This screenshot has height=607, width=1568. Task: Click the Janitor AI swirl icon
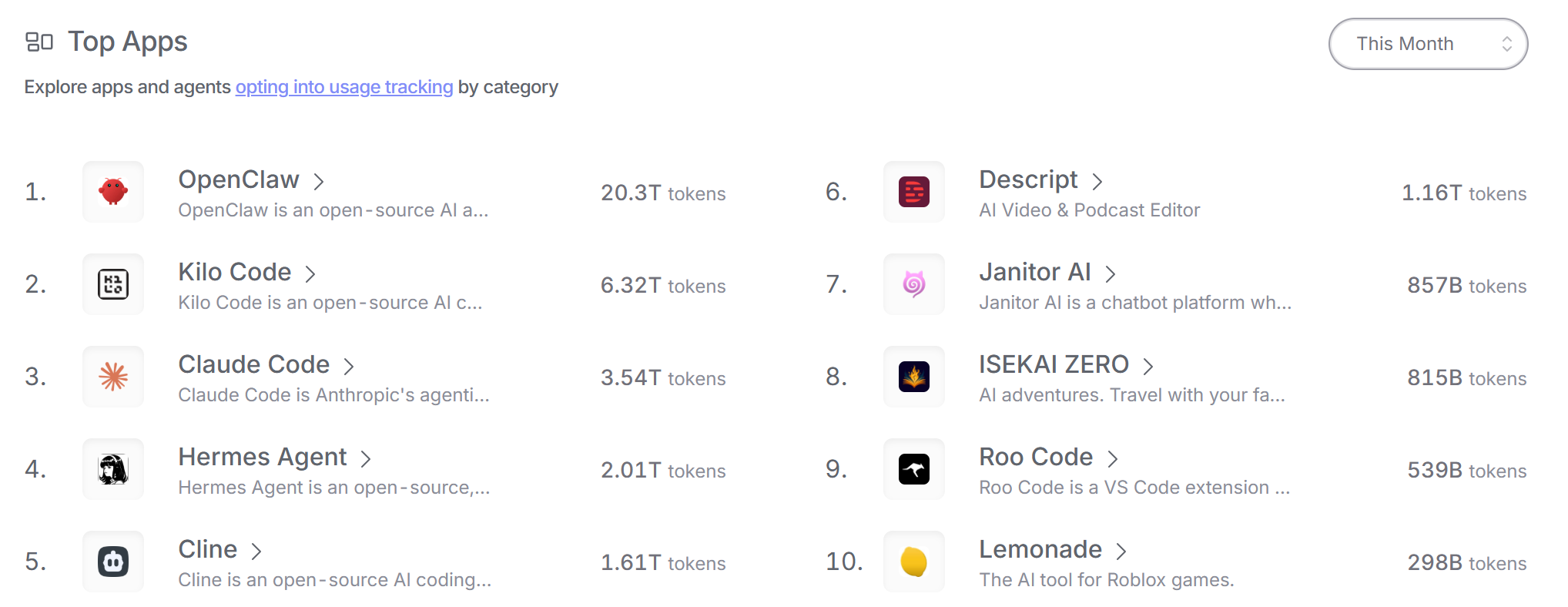coord(914,284)
